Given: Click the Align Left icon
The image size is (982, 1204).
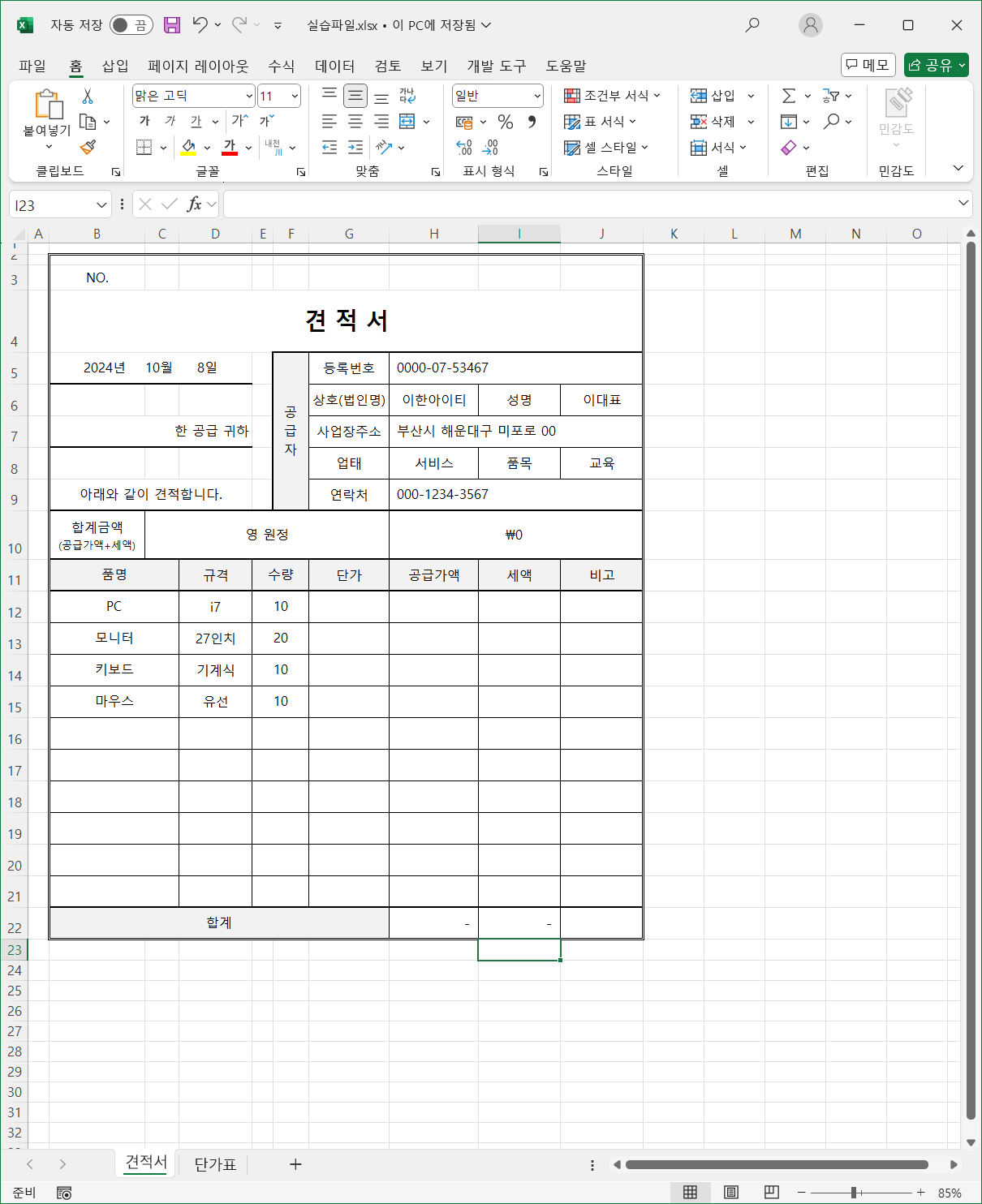Looking at the screenshot, I should pos(329,122).
